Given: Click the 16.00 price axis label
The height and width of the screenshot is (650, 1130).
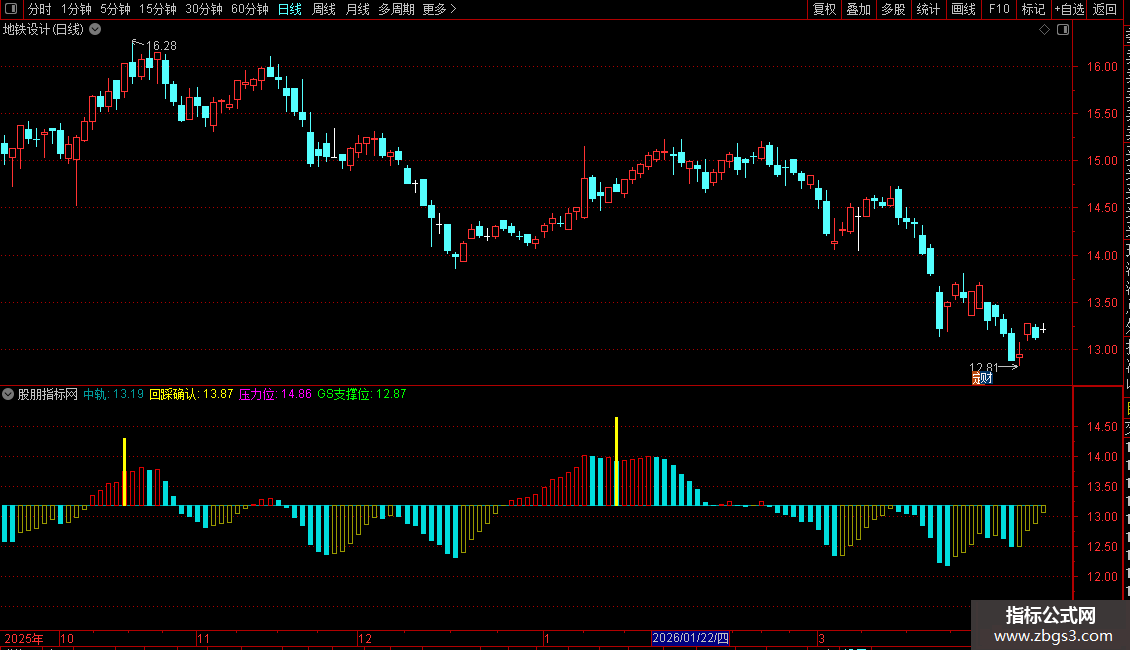Looking at the screenshot, I should pyautogui.click(x=1102, y=66).
